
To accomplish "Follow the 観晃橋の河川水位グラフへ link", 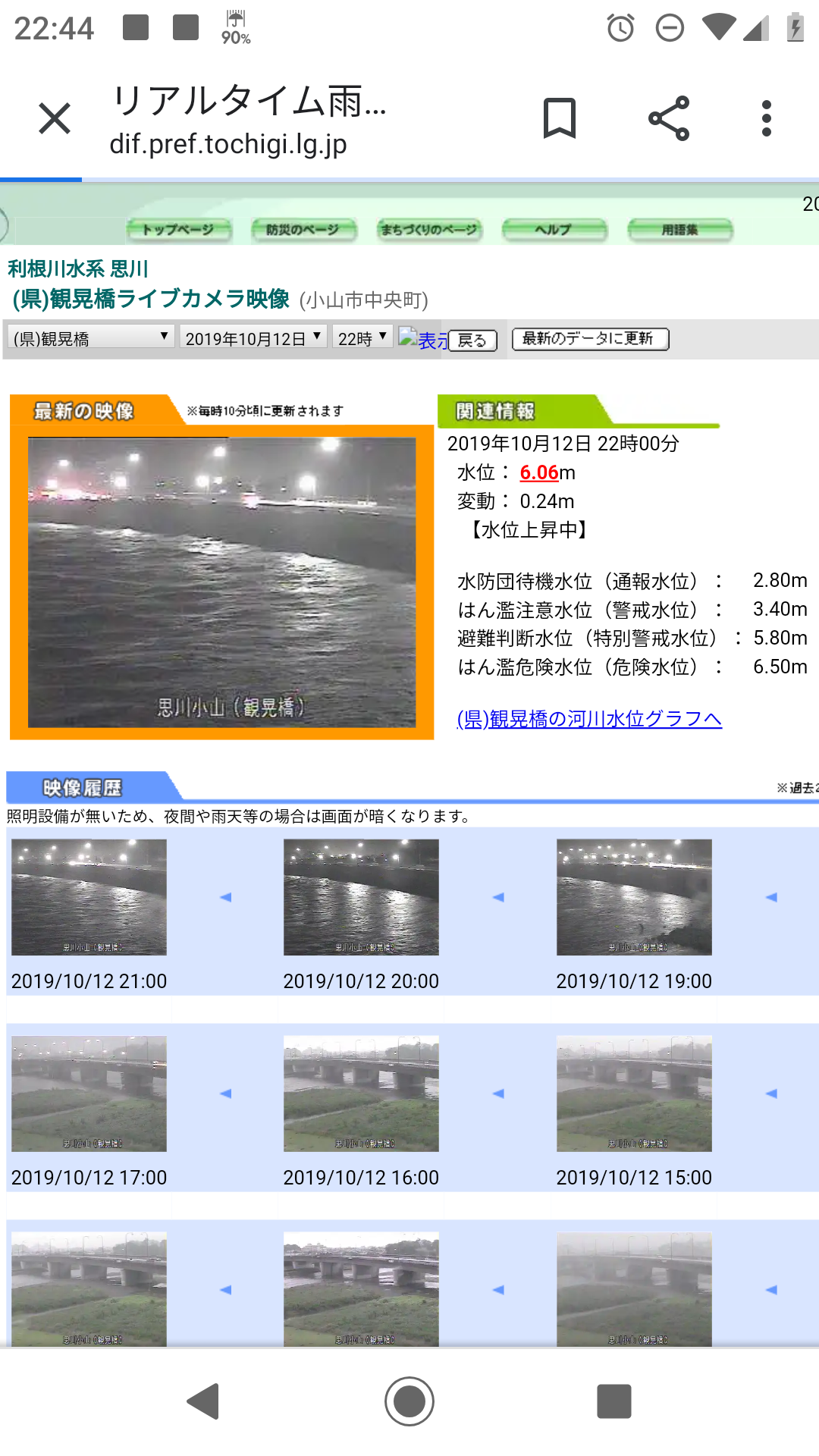I will [588, 719].
